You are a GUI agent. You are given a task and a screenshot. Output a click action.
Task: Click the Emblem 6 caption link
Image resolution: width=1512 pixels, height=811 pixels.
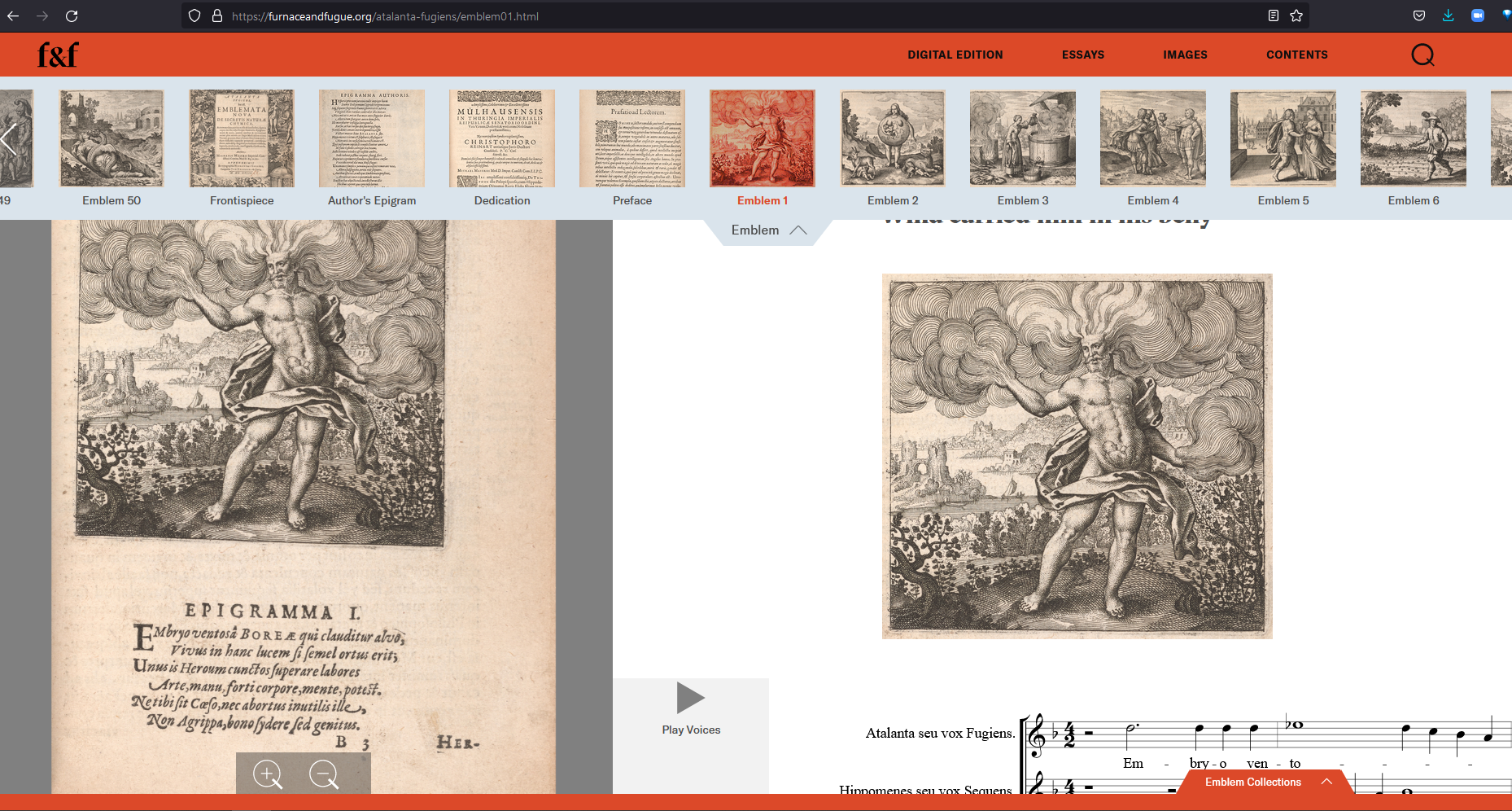coord(1414,200)
